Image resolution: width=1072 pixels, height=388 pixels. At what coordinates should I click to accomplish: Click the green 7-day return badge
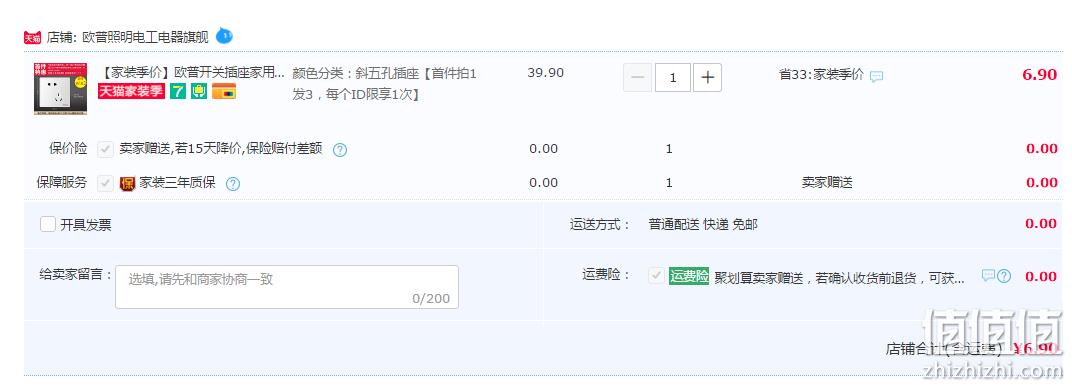click(x=178, y=91)
